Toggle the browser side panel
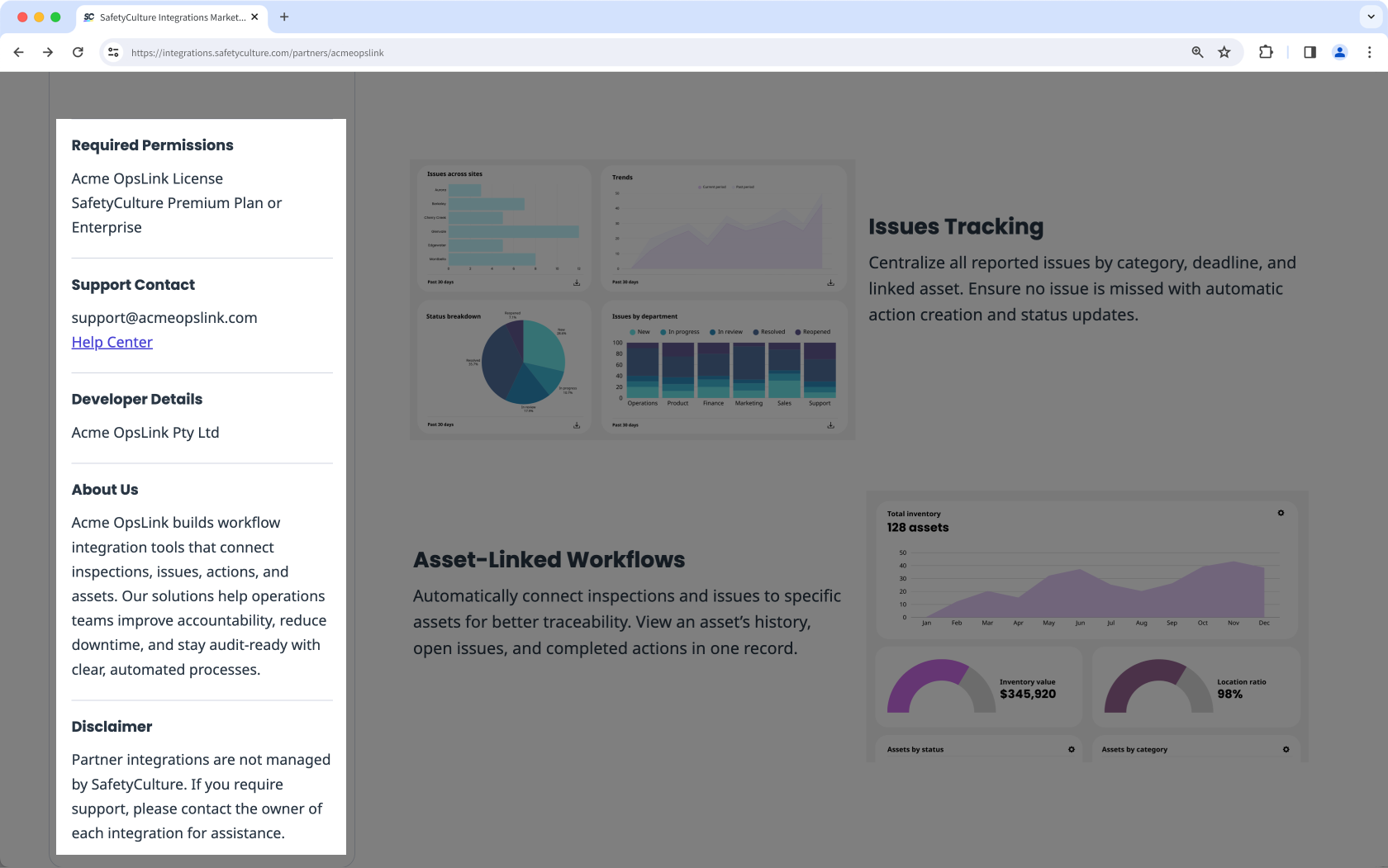This screenshot has height=868, width=1388. pos(1310,52)
